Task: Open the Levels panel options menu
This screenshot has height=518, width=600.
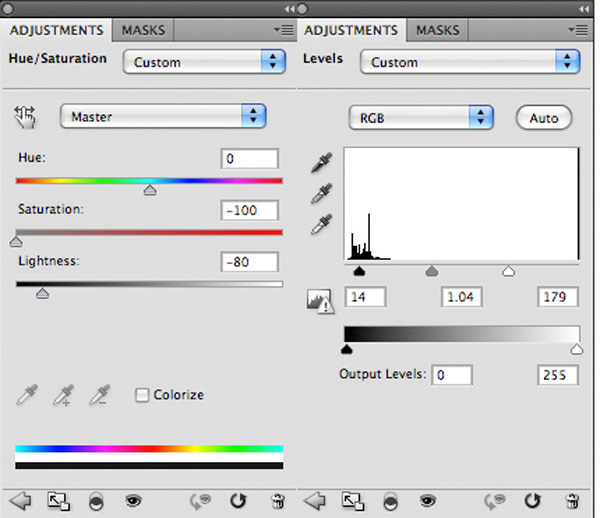Action: click(x=578, y=30)
